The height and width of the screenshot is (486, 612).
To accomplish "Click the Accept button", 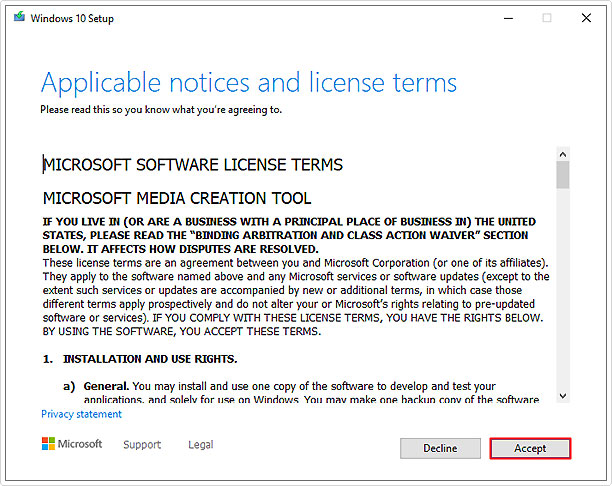I will [x=530, y=448].
